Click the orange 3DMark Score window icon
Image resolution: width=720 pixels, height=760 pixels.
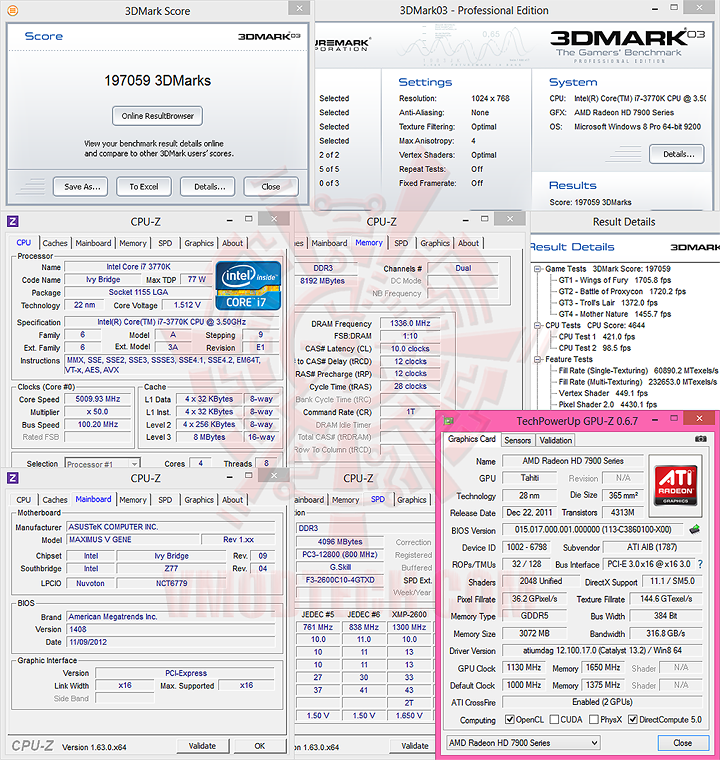click(13, 10)
